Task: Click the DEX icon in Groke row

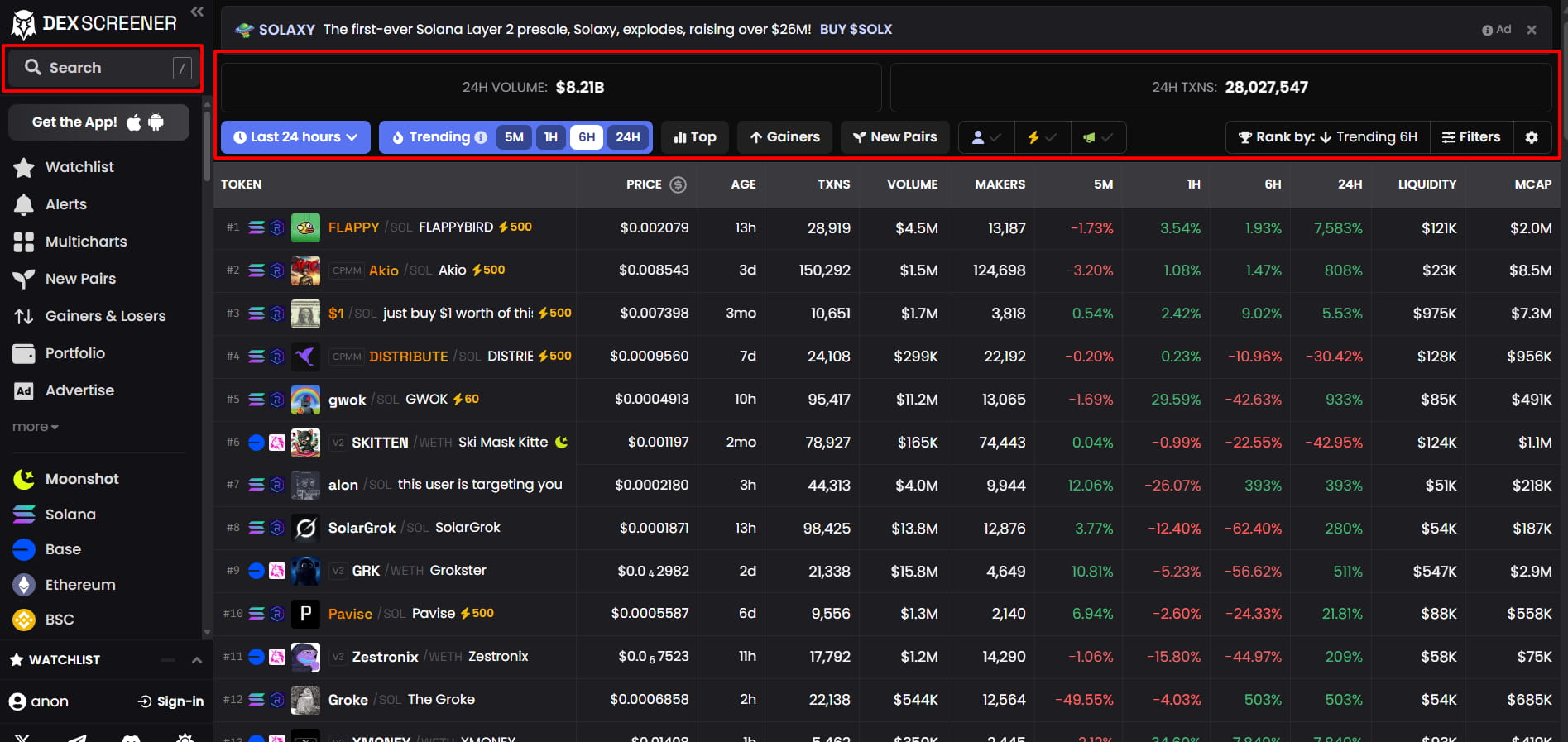Action: [x=277, y=700]
